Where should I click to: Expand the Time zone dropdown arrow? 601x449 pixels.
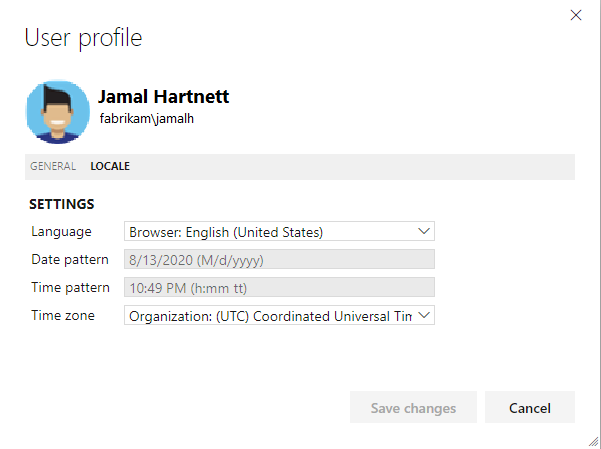pyautogui.click(x=424, y=315)
